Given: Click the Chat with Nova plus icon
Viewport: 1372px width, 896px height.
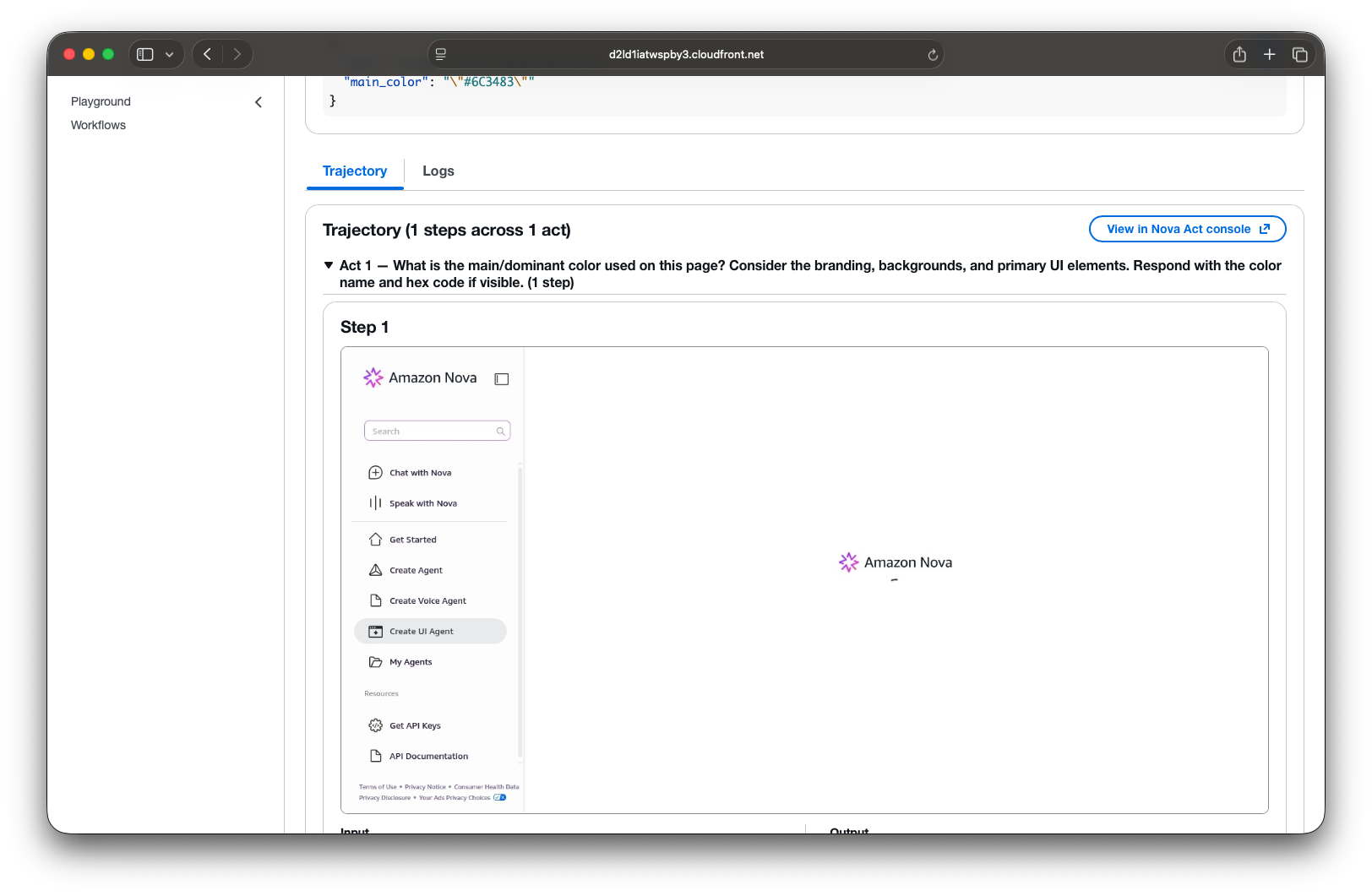Looking at the screenshot, I should 376,473.
